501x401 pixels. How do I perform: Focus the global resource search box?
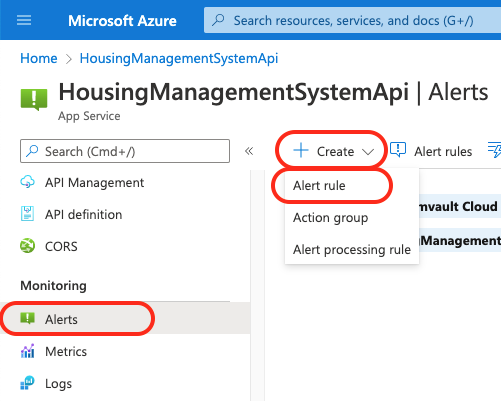[x=352, y=20]
